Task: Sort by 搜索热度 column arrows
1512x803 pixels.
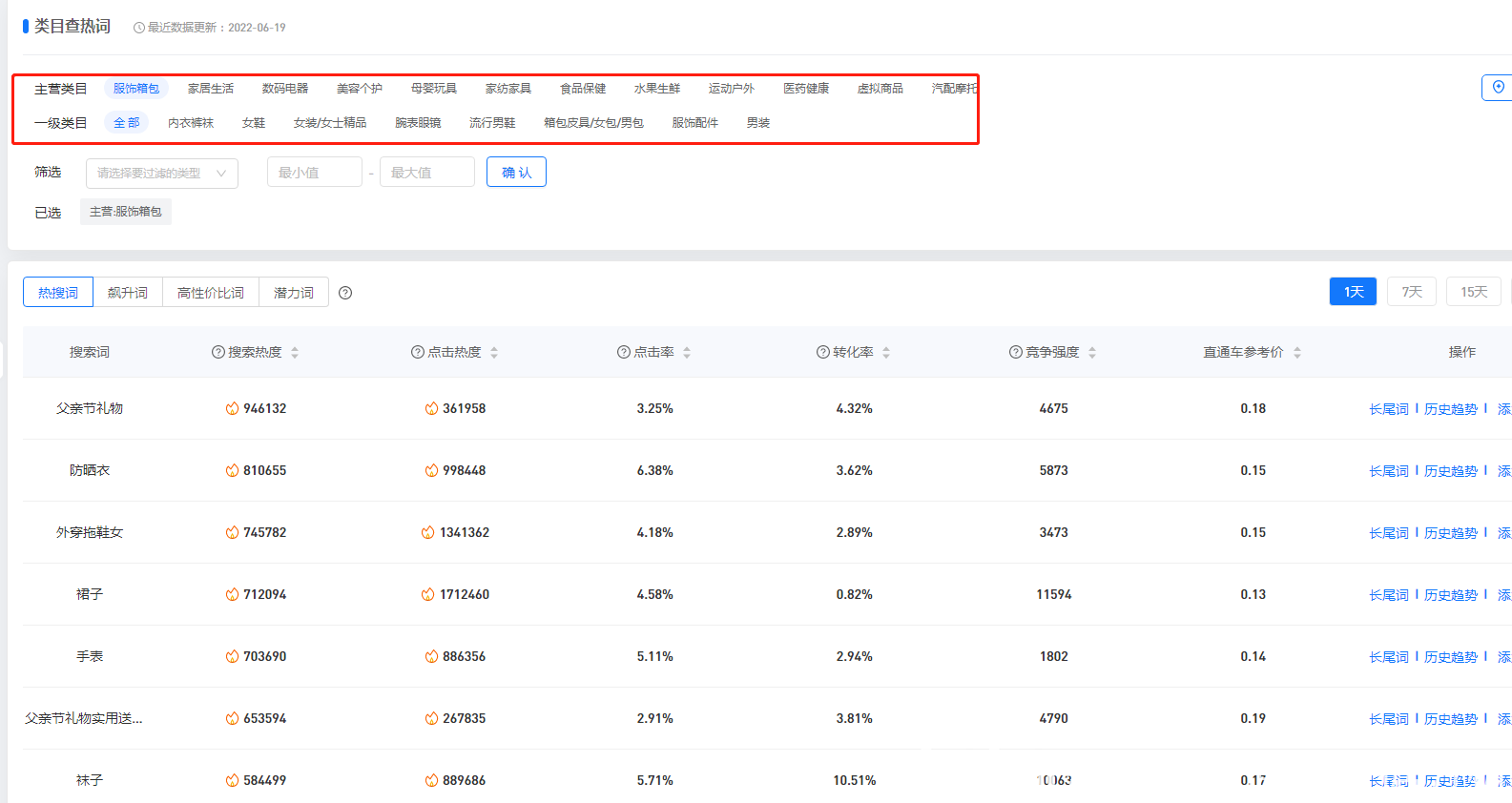Action: (295, 352)
